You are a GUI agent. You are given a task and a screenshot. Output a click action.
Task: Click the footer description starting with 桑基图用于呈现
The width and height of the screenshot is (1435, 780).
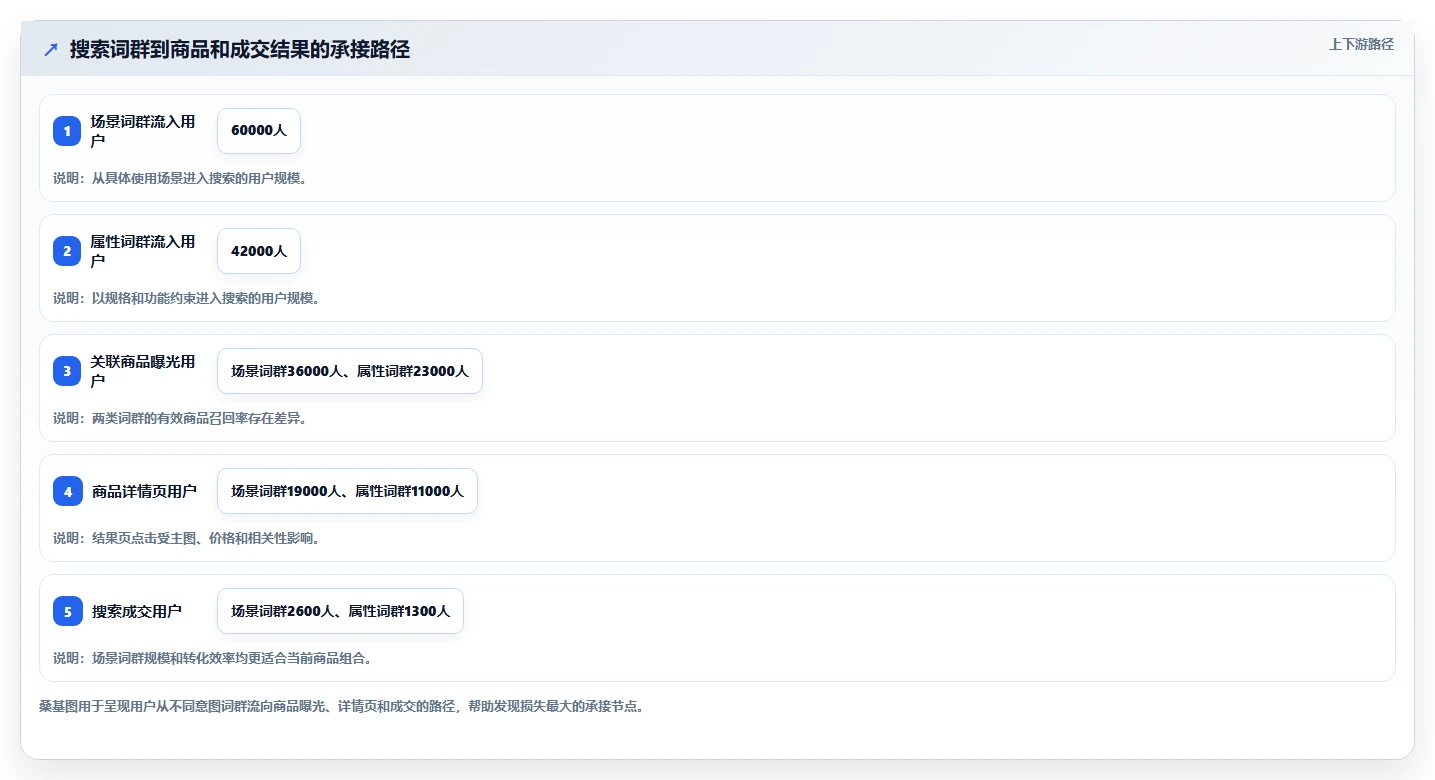[x=342, y=706]
